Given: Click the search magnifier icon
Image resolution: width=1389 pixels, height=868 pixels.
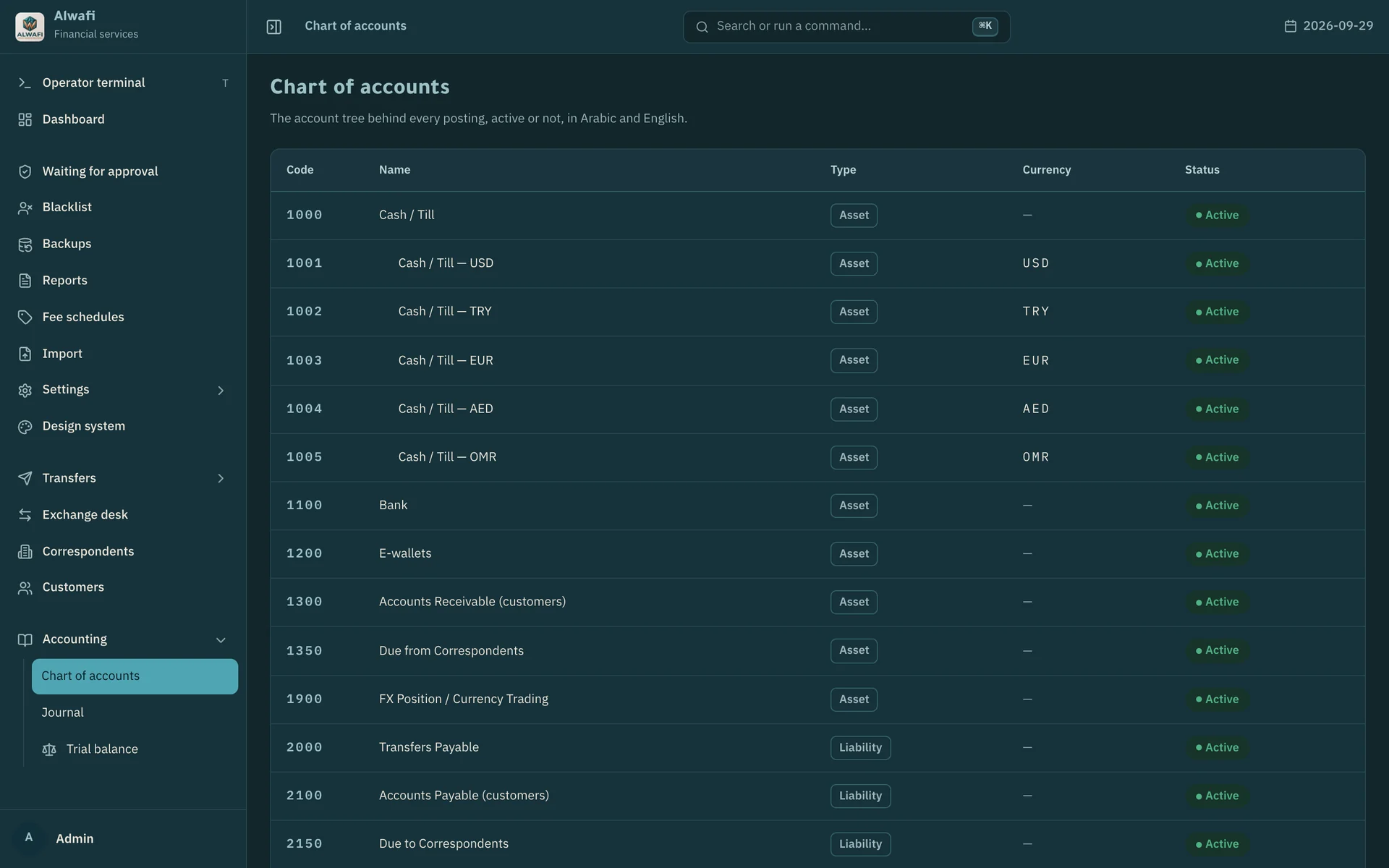Looking at the screenshot, I should (702, 27).
